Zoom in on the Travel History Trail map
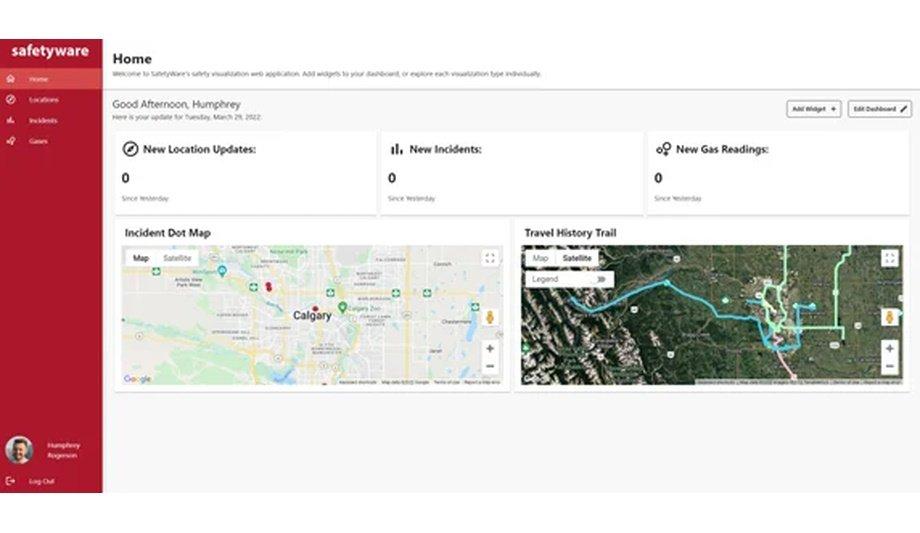 pyautogui.click(x=889, y=349)
